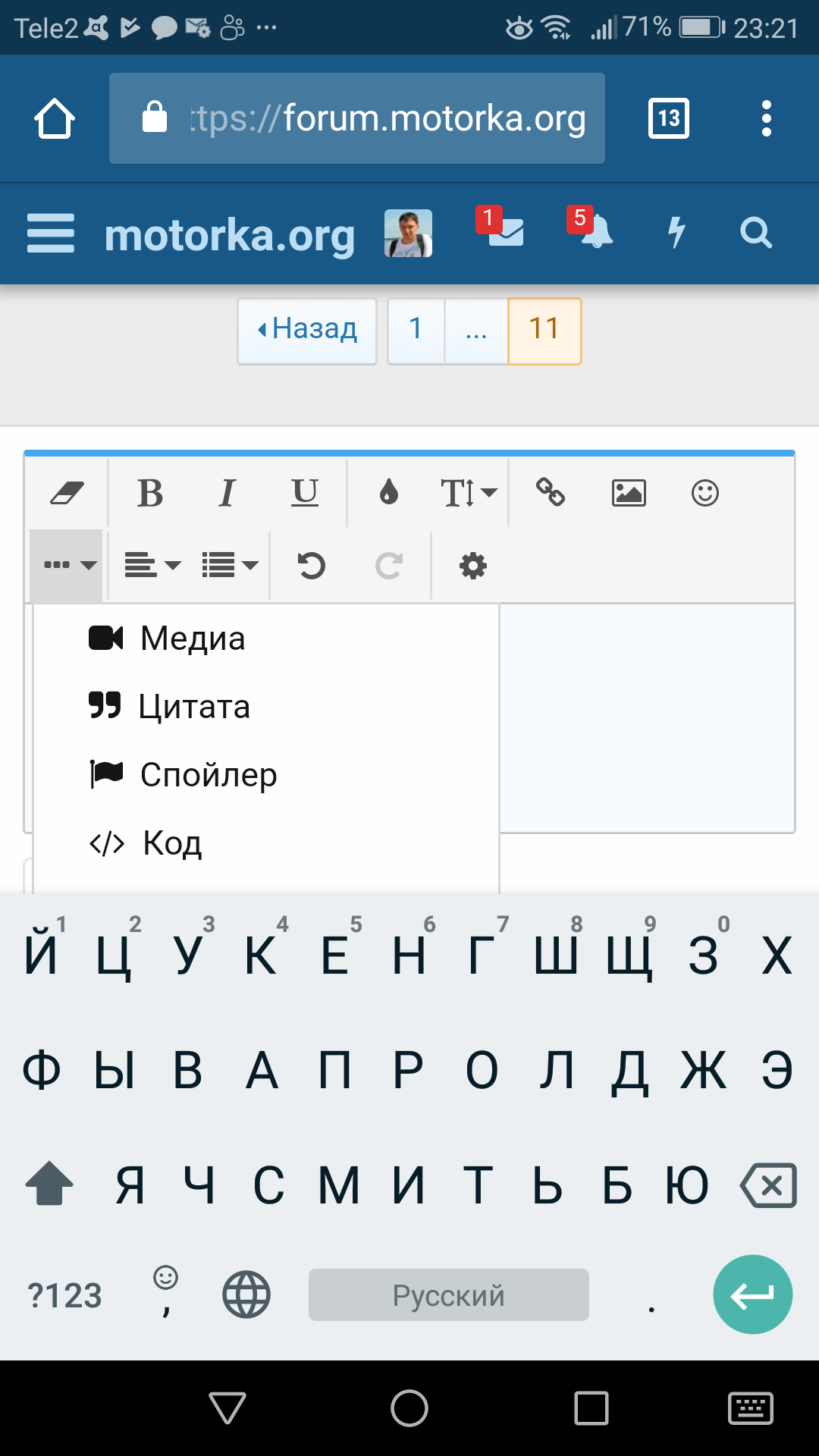Toggle underline formatting
Image resolution: width=819 pixels, height=1456 pixels.
click(305, 493)
